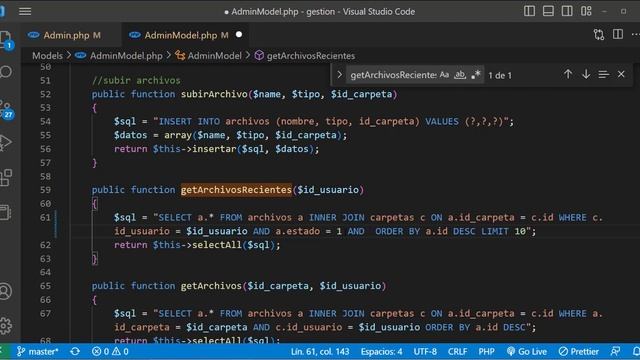
Task: Click line number 59 in gutter
Action: (x=45, y=190)
